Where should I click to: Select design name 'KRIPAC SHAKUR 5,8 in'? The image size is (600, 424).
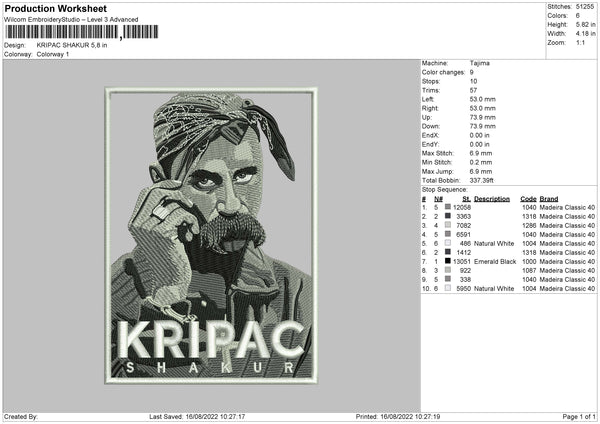(x=72, y=45)
